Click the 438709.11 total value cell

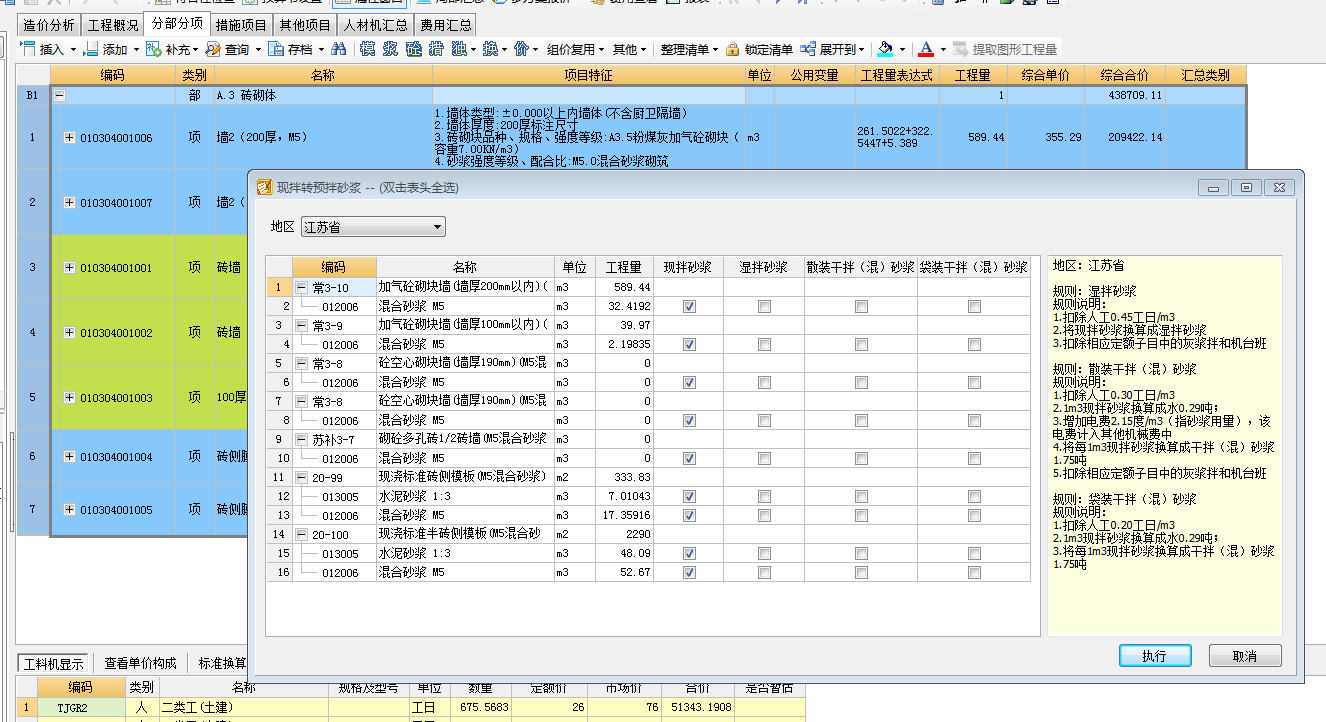[x=1125, y=96]
